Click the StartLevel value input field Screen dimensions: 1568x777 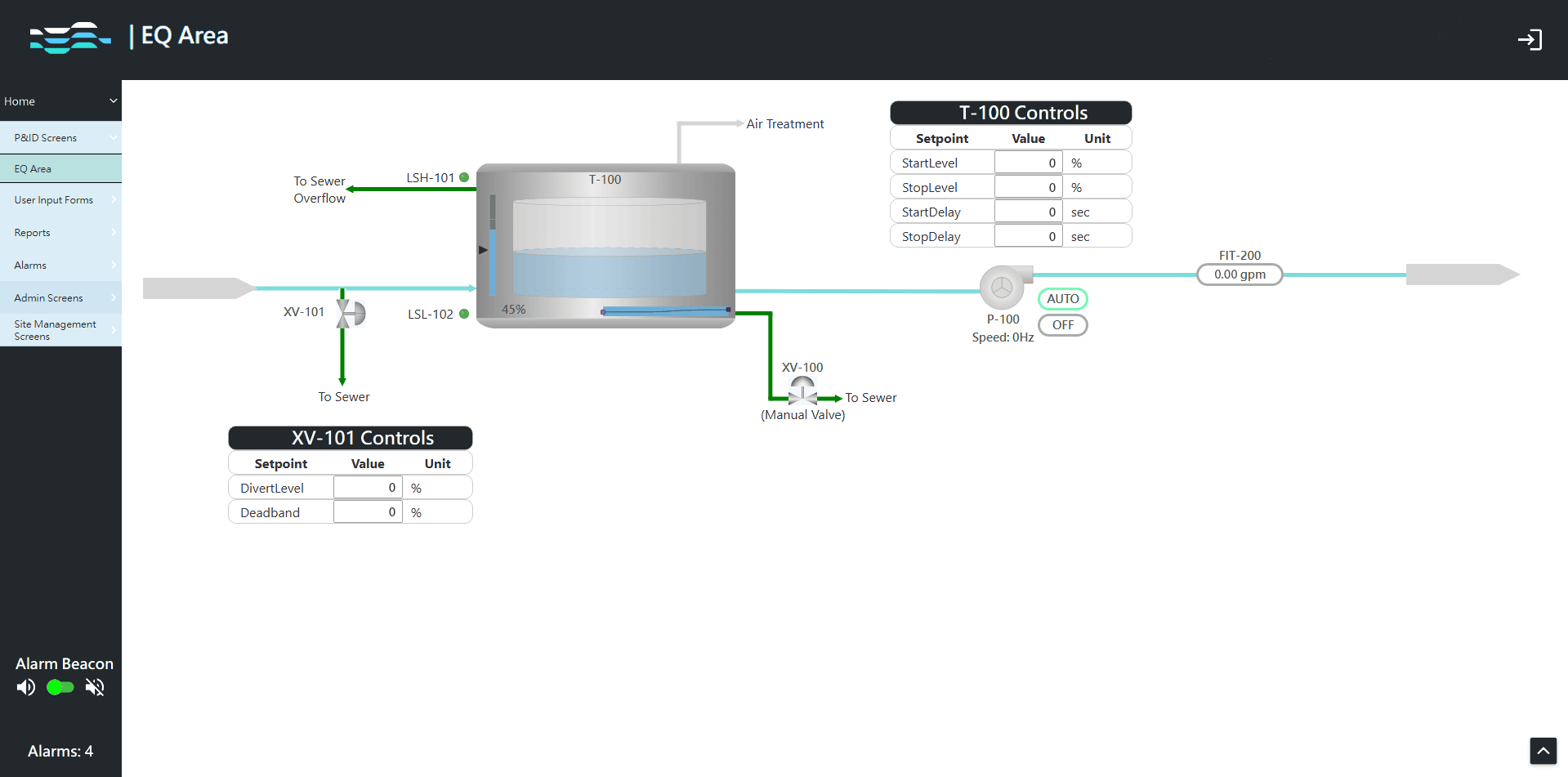pyautogui.click(x=1028, y=162)
